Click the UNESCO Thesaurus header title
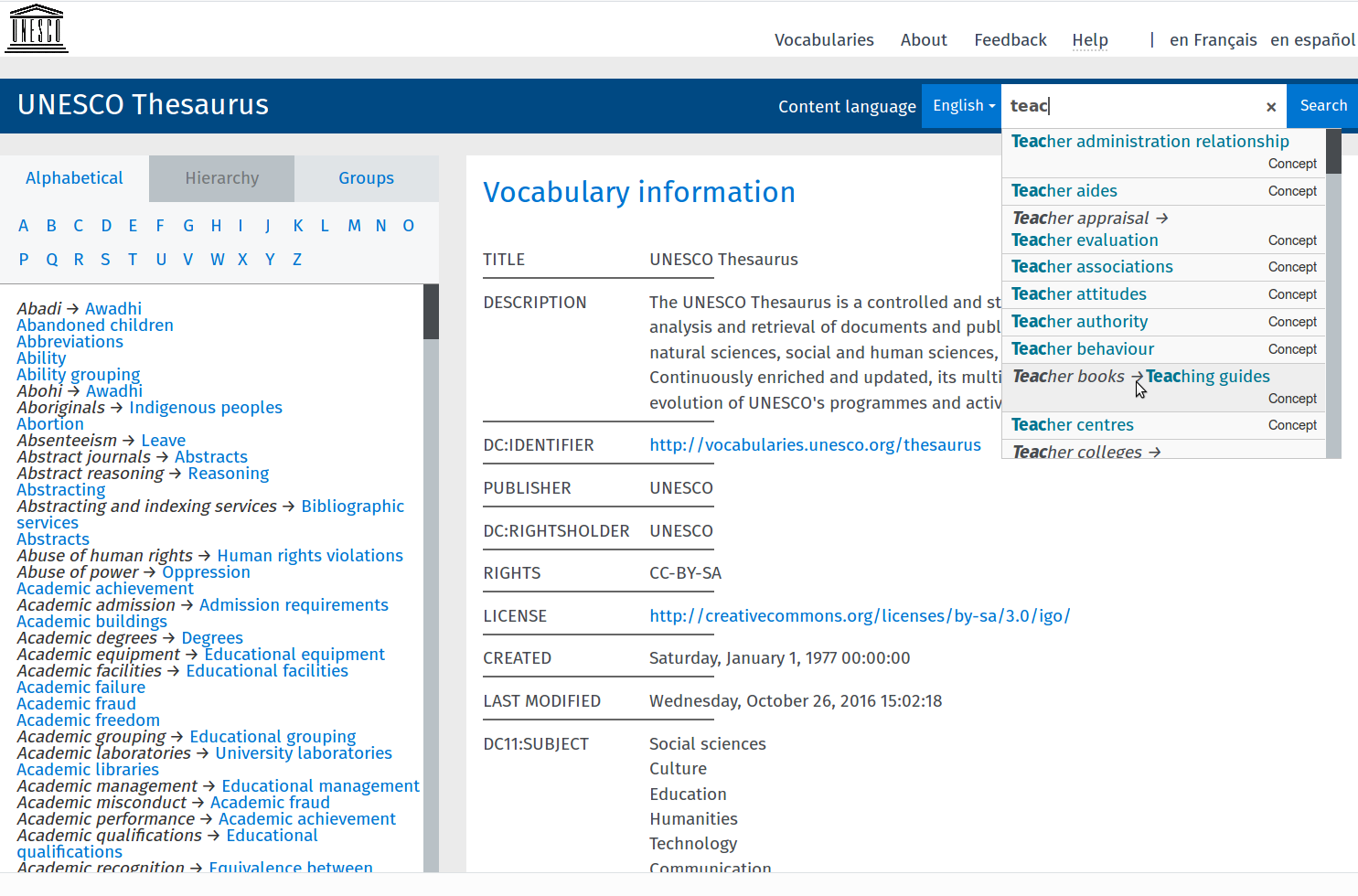Image resolution: width=1358 pixels, height=896 pixels. pyautogui.click(x=143, y=104)
